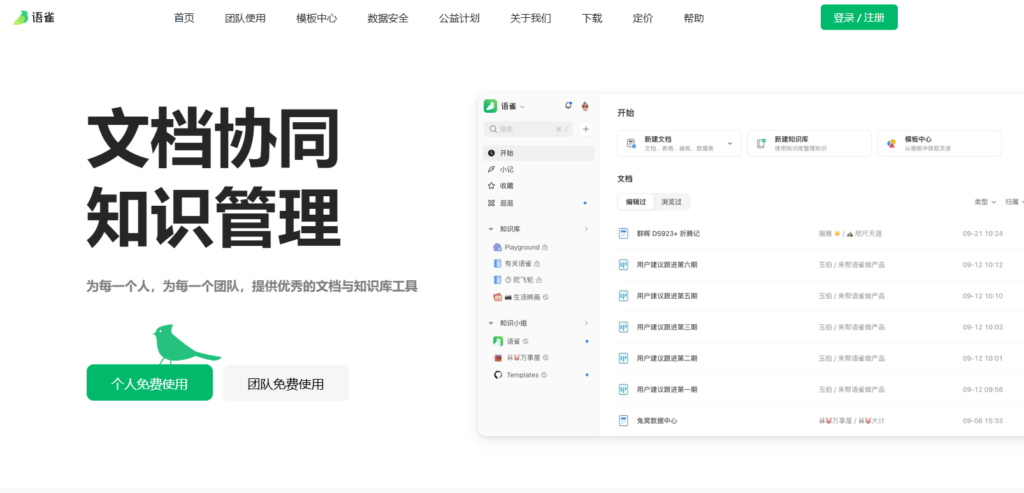
Task: Click the 模板中心 card in the app preview
Action: point(939,143)
